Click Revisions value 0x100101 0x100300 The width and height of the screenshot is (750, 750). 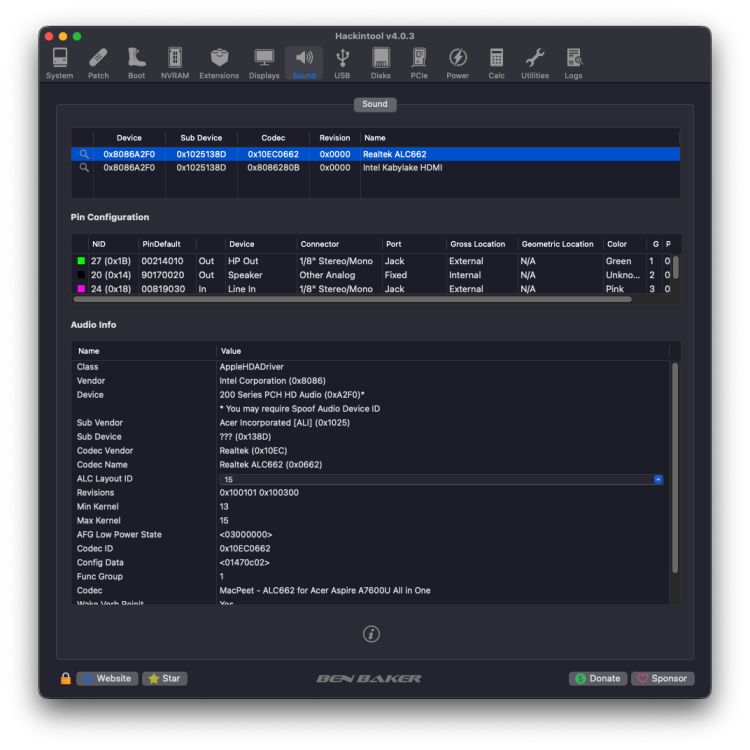[x=259, y=492]
